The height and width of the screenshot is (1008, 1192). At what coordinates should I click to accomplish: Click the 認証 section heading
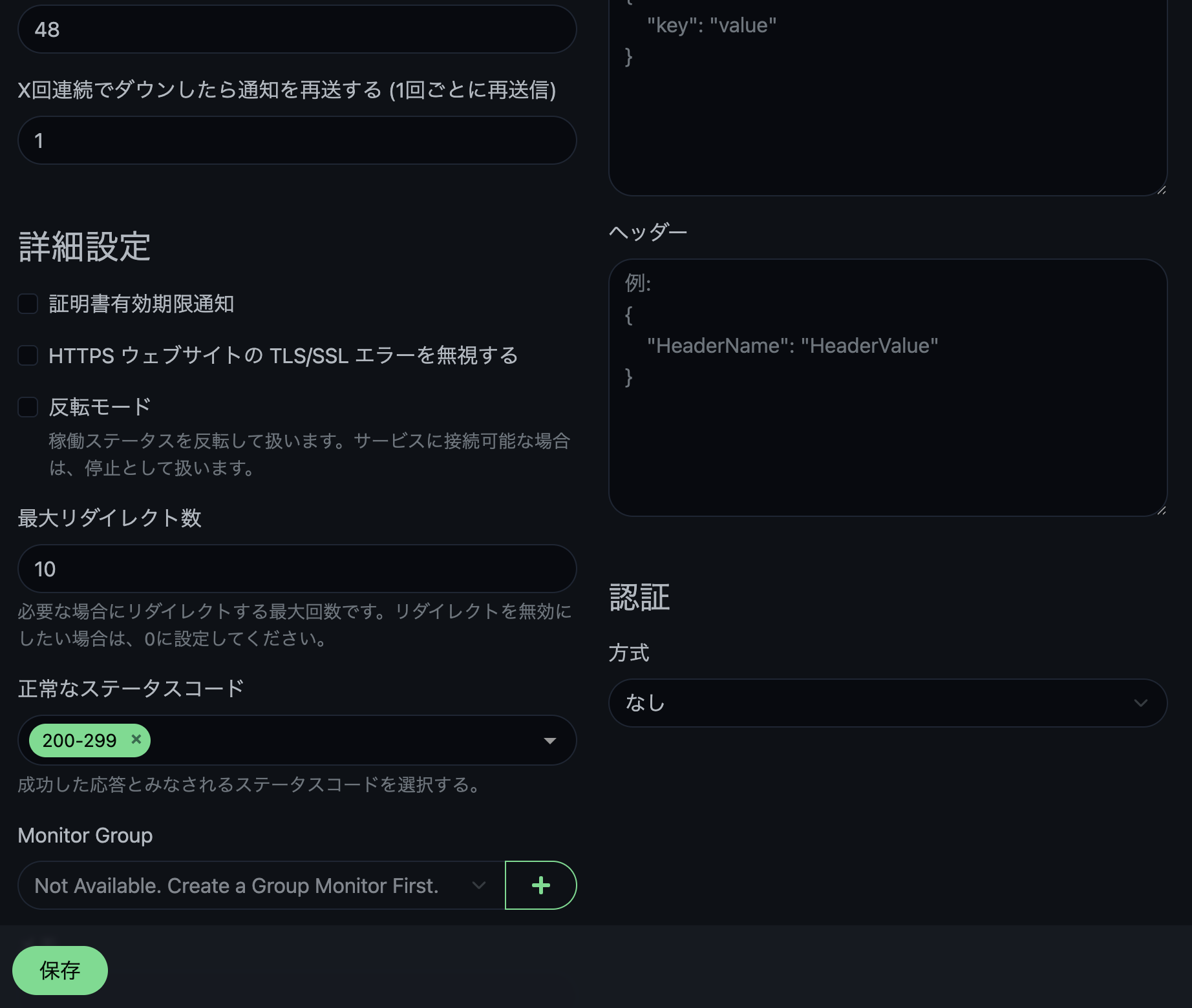tap(639, 597)
